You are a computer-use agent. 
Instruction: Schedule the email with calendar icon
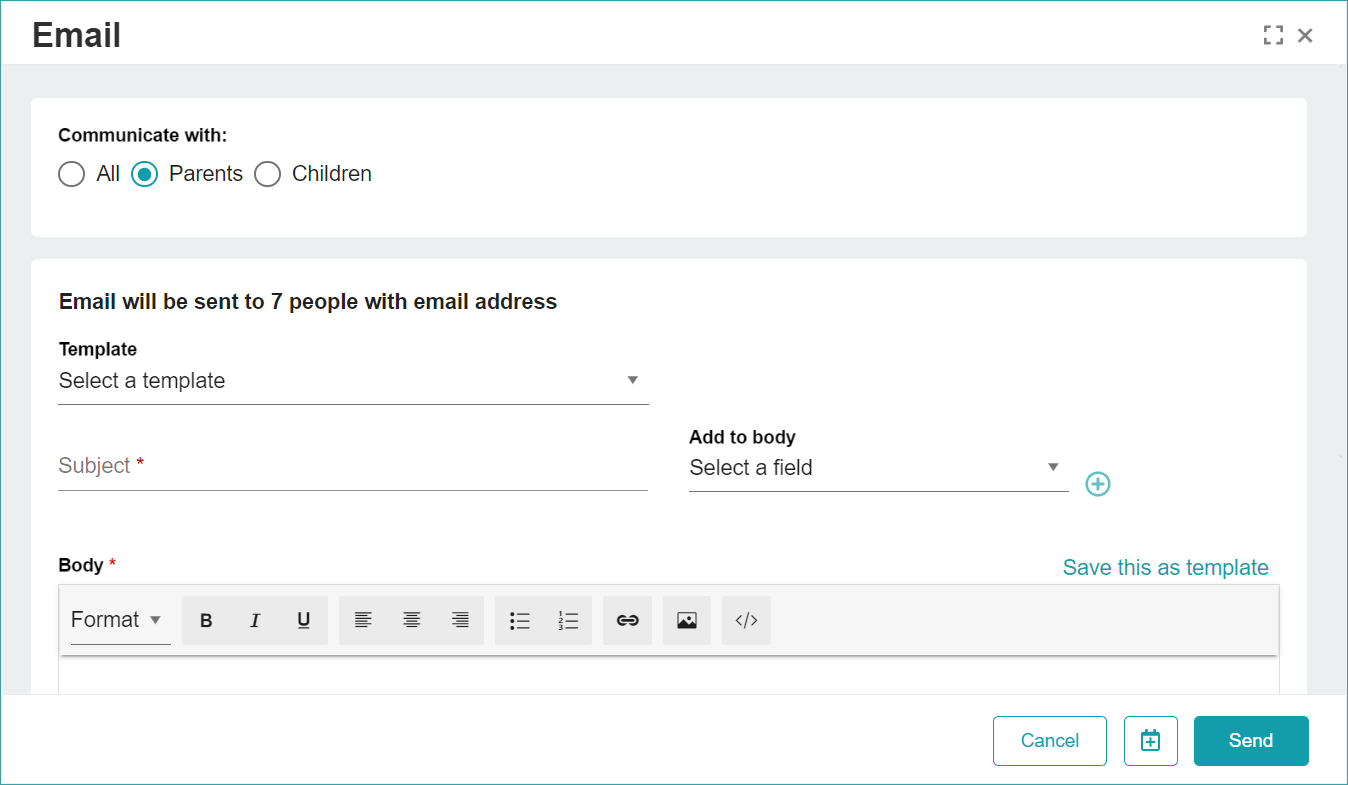(1151, 741)
